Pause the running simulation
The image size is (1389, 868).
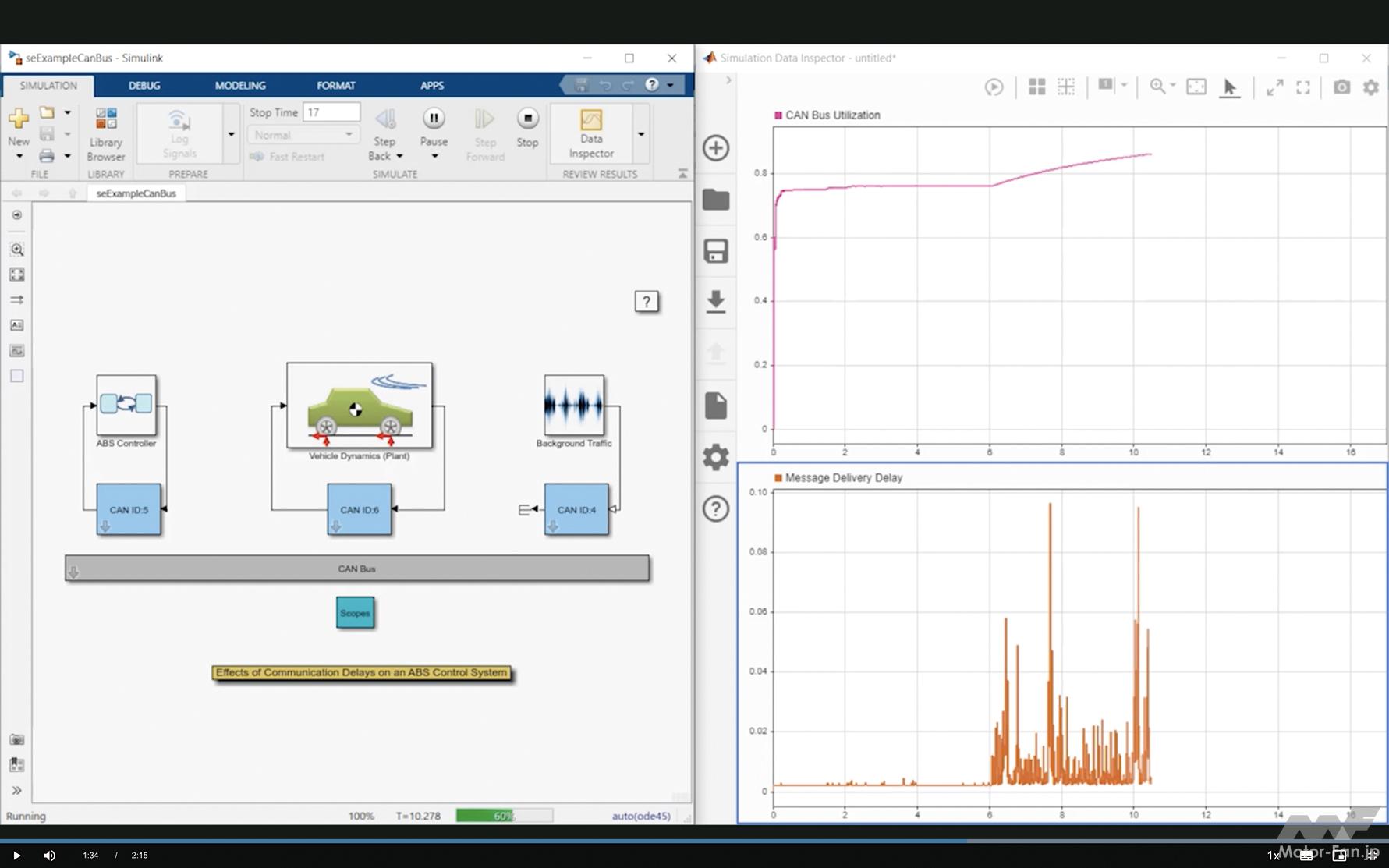[x=434, y=119]
